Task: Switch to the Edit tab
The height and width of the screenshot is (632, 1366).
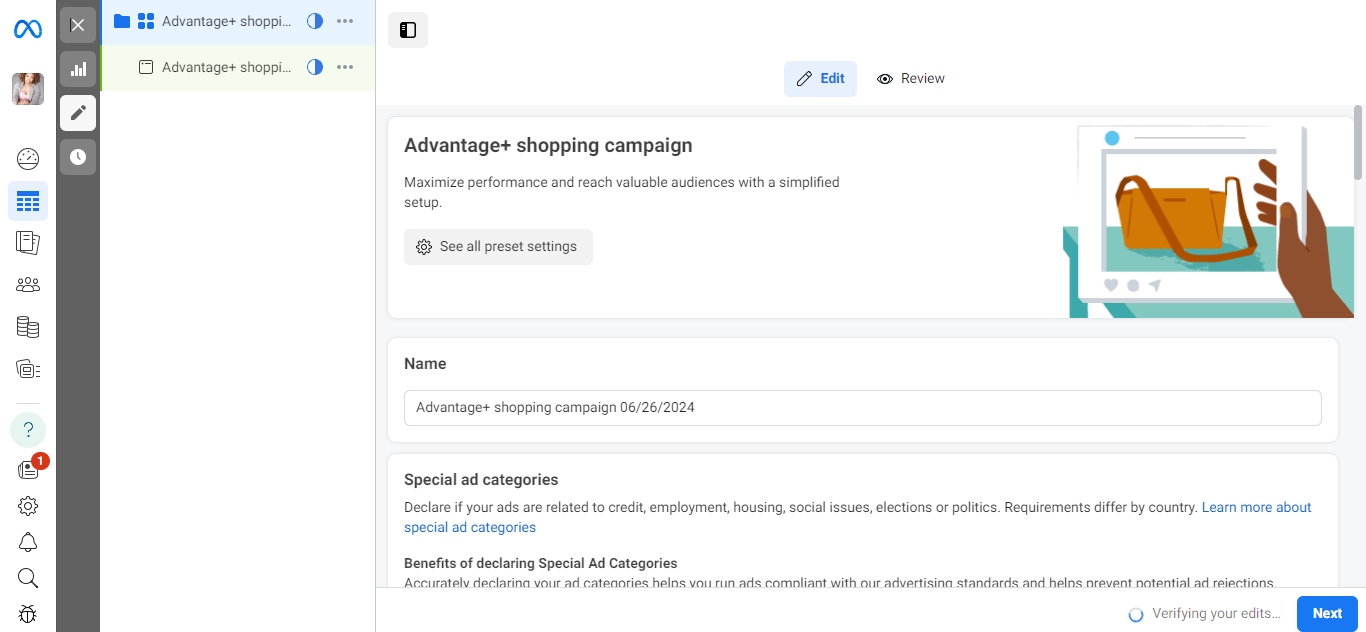Action: (820, 79)
